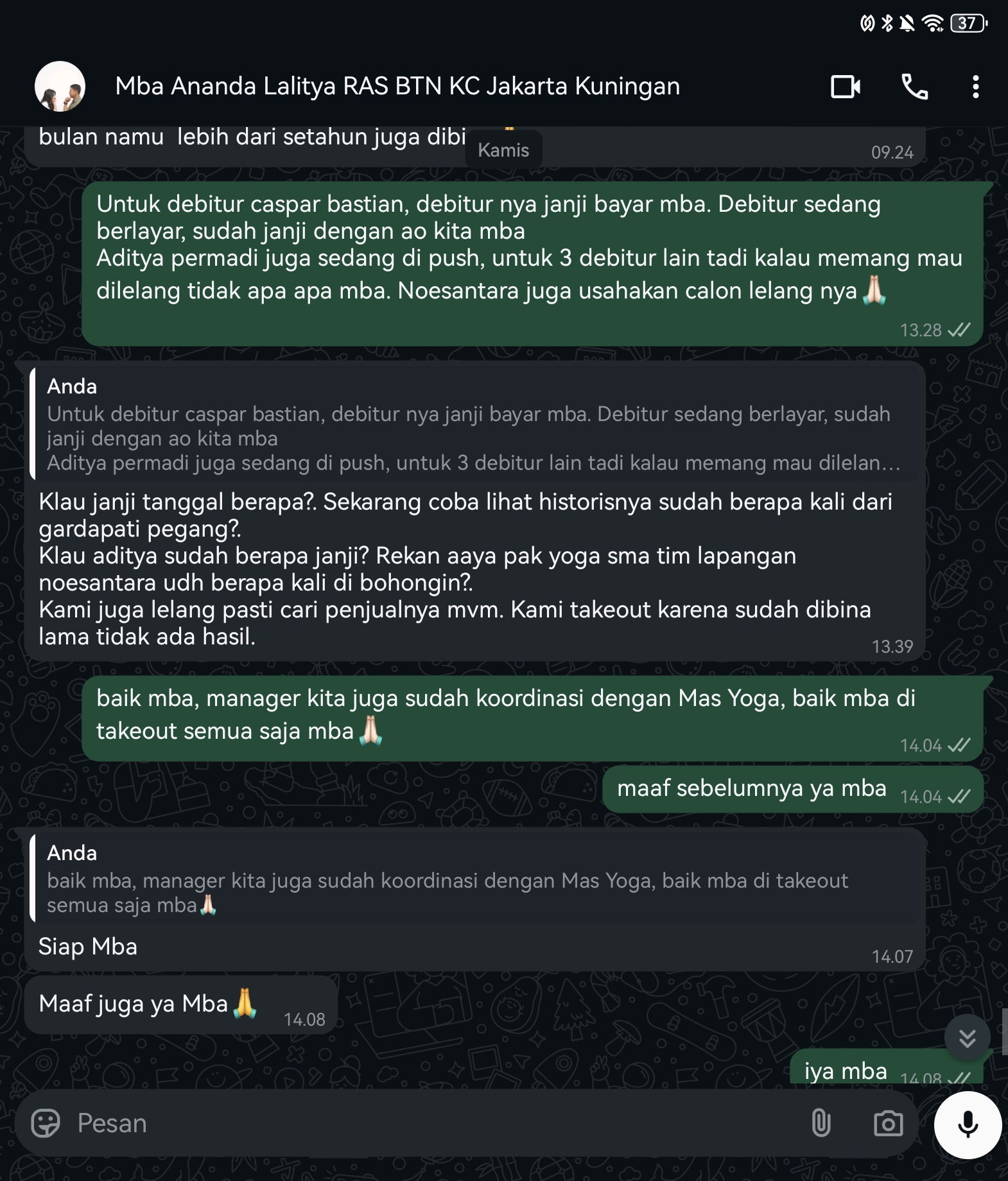This screenshot has width=1008, height=1181.
Task: Tap the microphone voice message button
Action: (968, 1125)
